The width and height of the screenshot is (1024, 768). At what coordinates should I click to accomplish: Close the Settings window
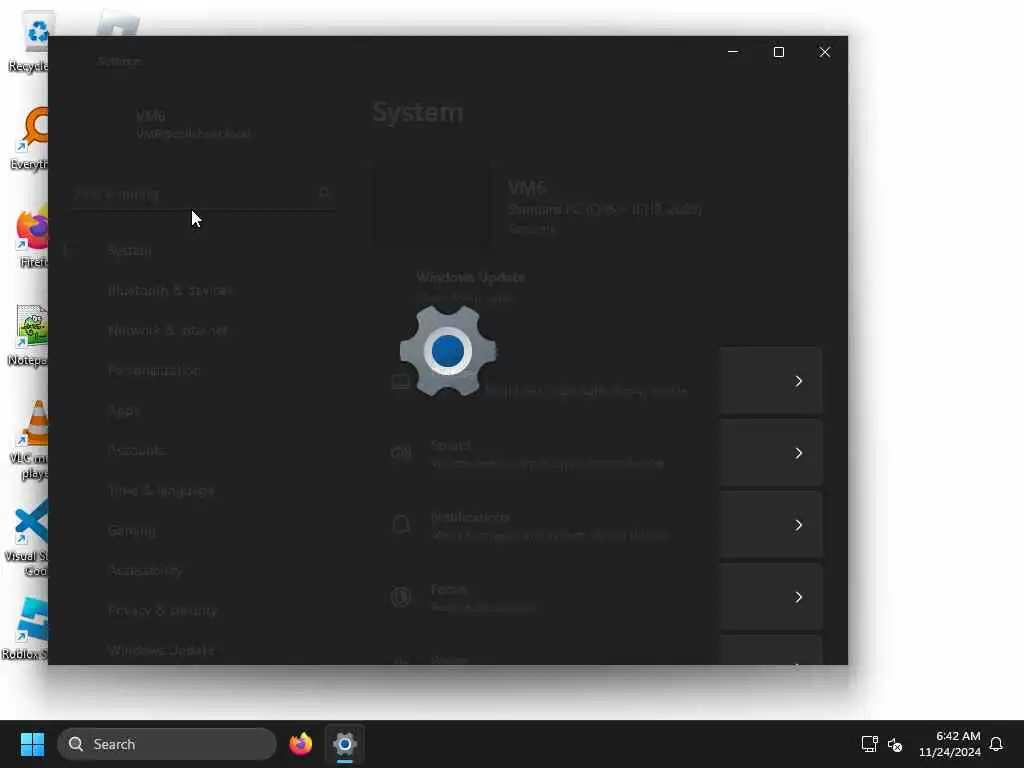coord(825,52)
